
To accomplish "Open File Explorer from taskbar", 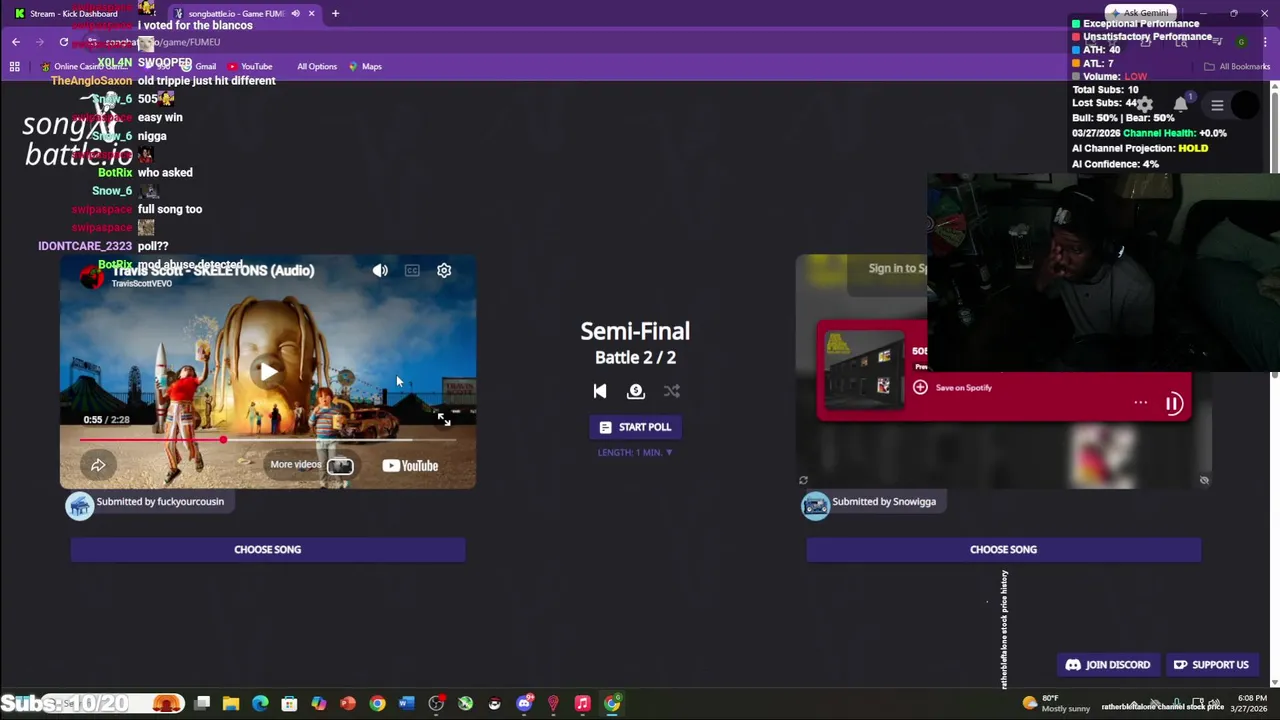I will pyautogui.click(x=231, y=704).
